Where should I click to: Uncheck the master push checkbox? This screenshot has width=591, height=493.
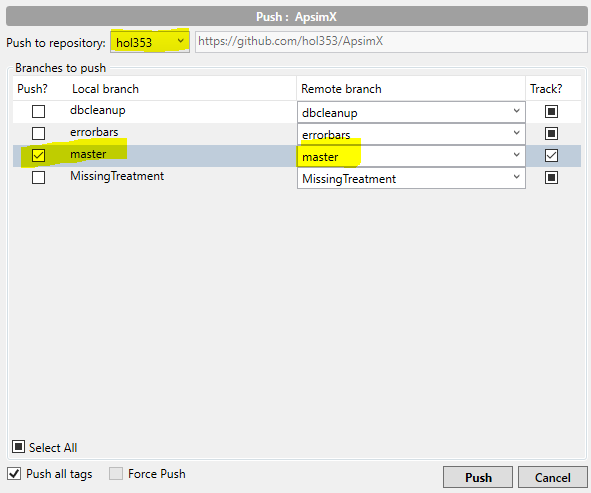[x=38, y=155]
